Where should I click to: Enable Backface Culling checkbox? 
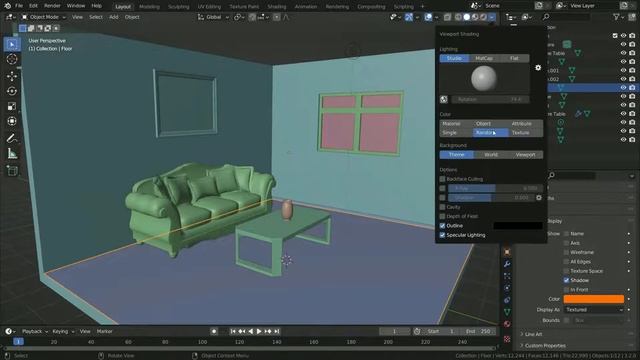[442, 179]
